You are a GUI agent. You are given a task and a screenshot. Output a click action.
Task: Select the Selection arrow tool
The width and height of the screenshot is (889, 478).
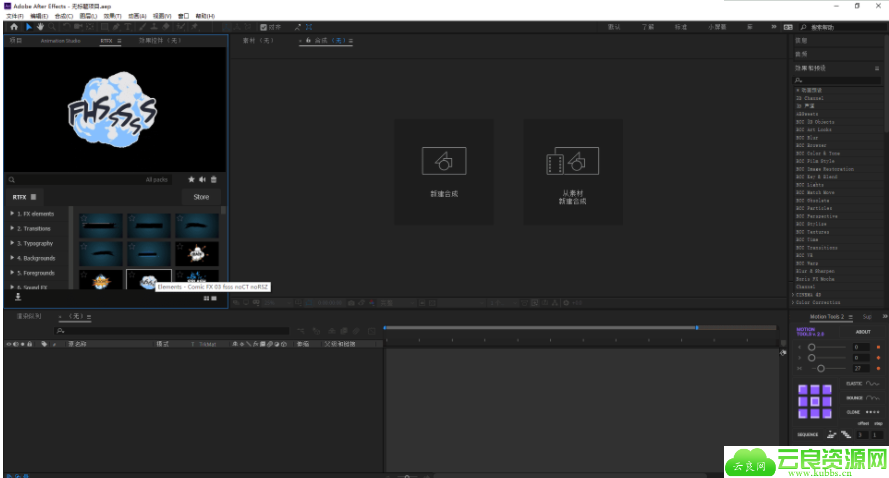coord(28,27)
